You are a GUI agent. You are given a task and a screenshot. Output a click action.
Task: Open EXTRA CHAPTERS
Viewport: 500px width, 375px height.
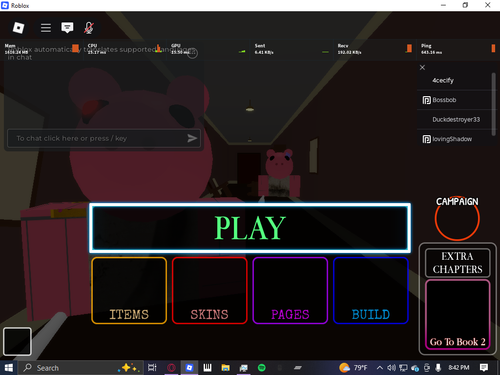(458, 263)
